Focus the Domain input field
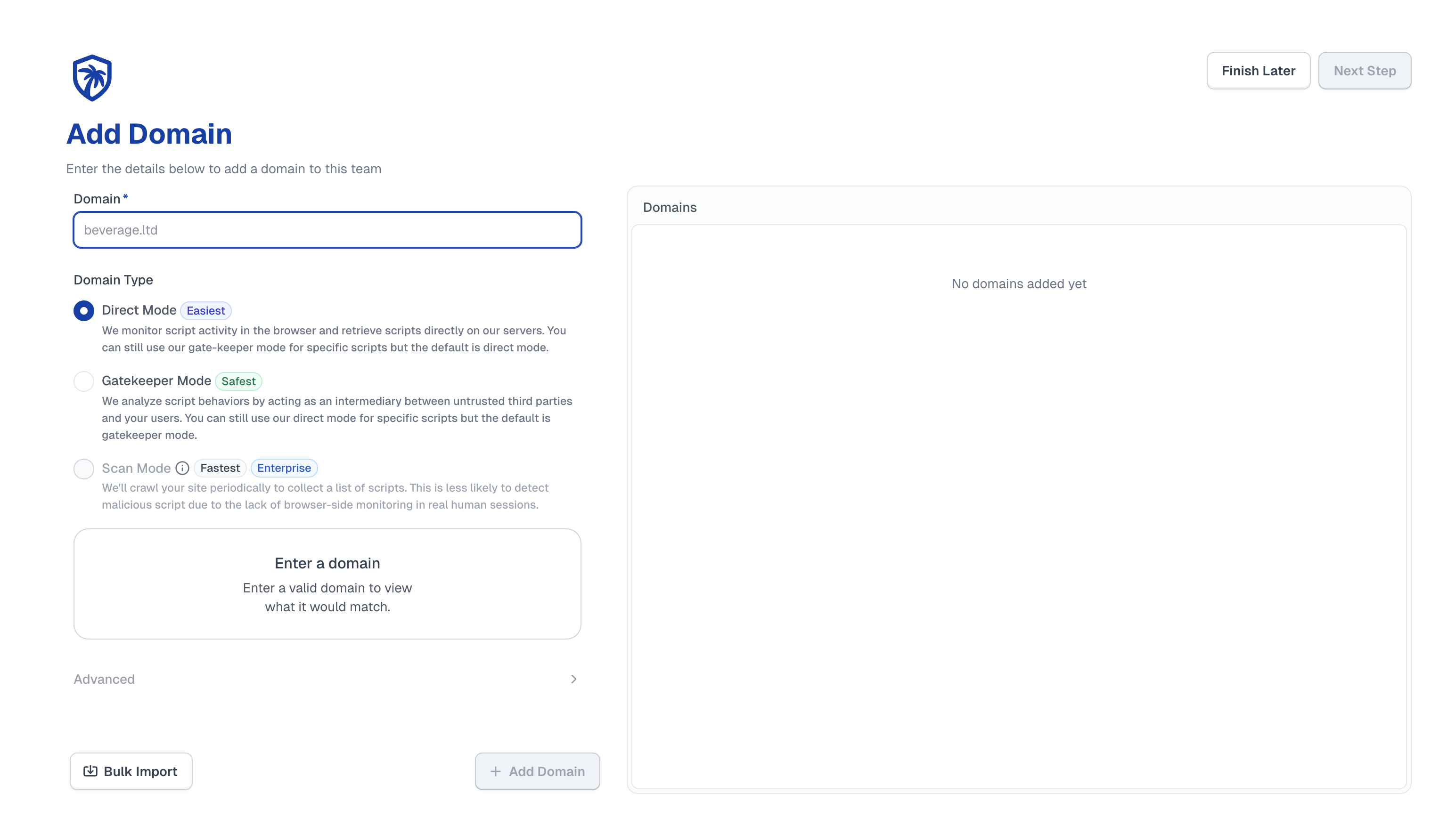Viewport: 1456px width, 826px height. 327,230
